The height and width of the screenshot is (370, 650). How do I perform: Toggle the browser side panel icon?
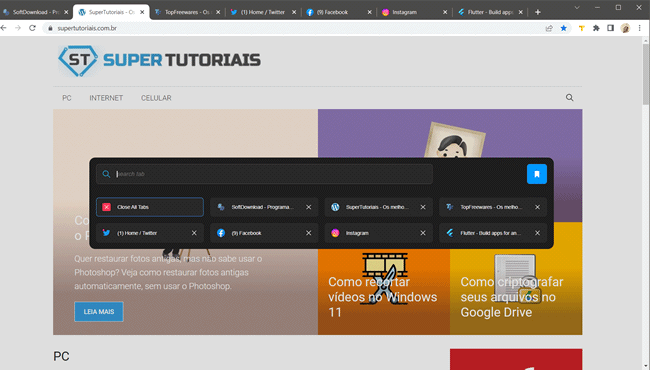(x=610, y=28)
